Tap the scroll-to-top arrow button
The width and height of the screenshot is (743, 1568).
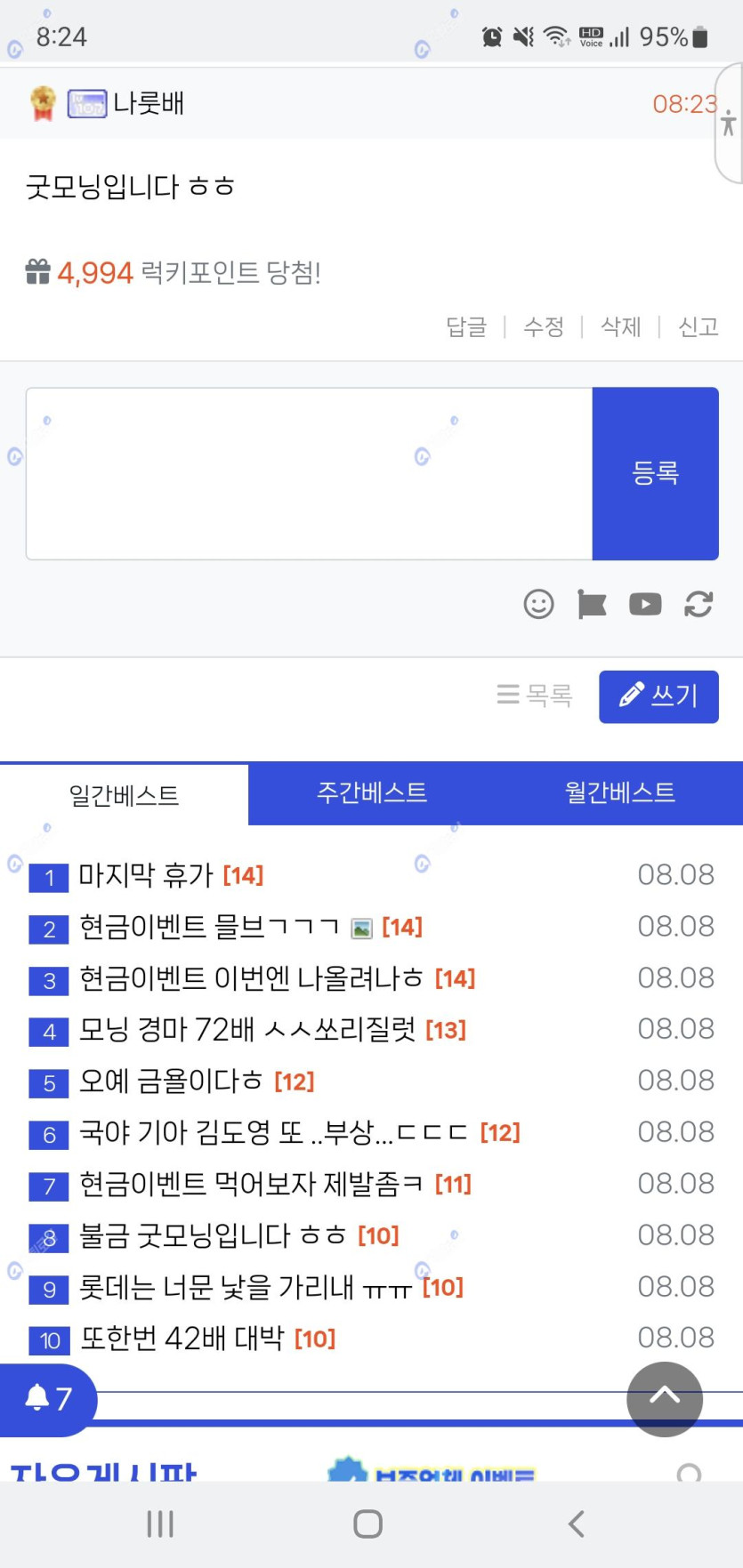tap(665, 1398)
